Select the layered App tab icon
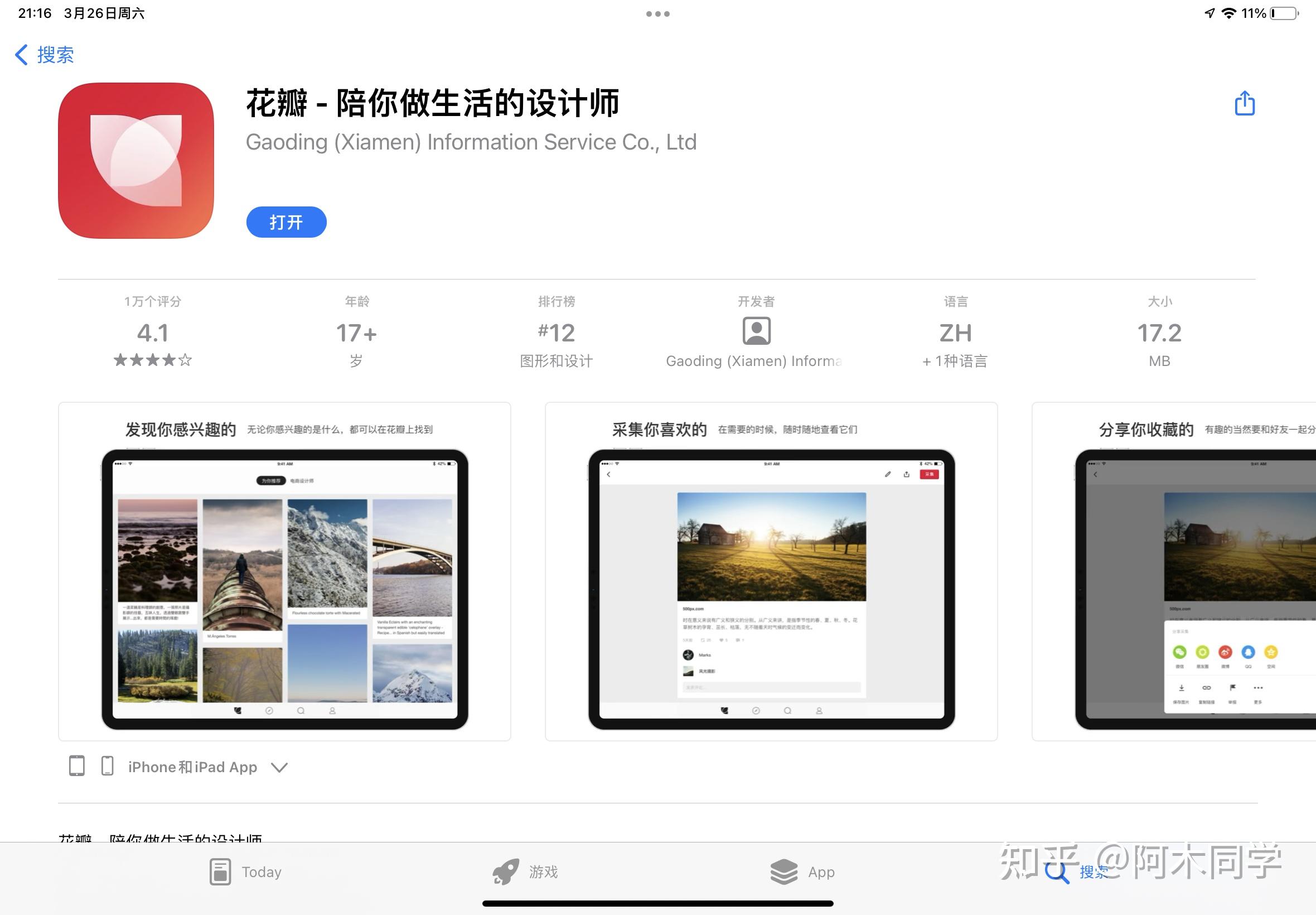 click(784, 871)
